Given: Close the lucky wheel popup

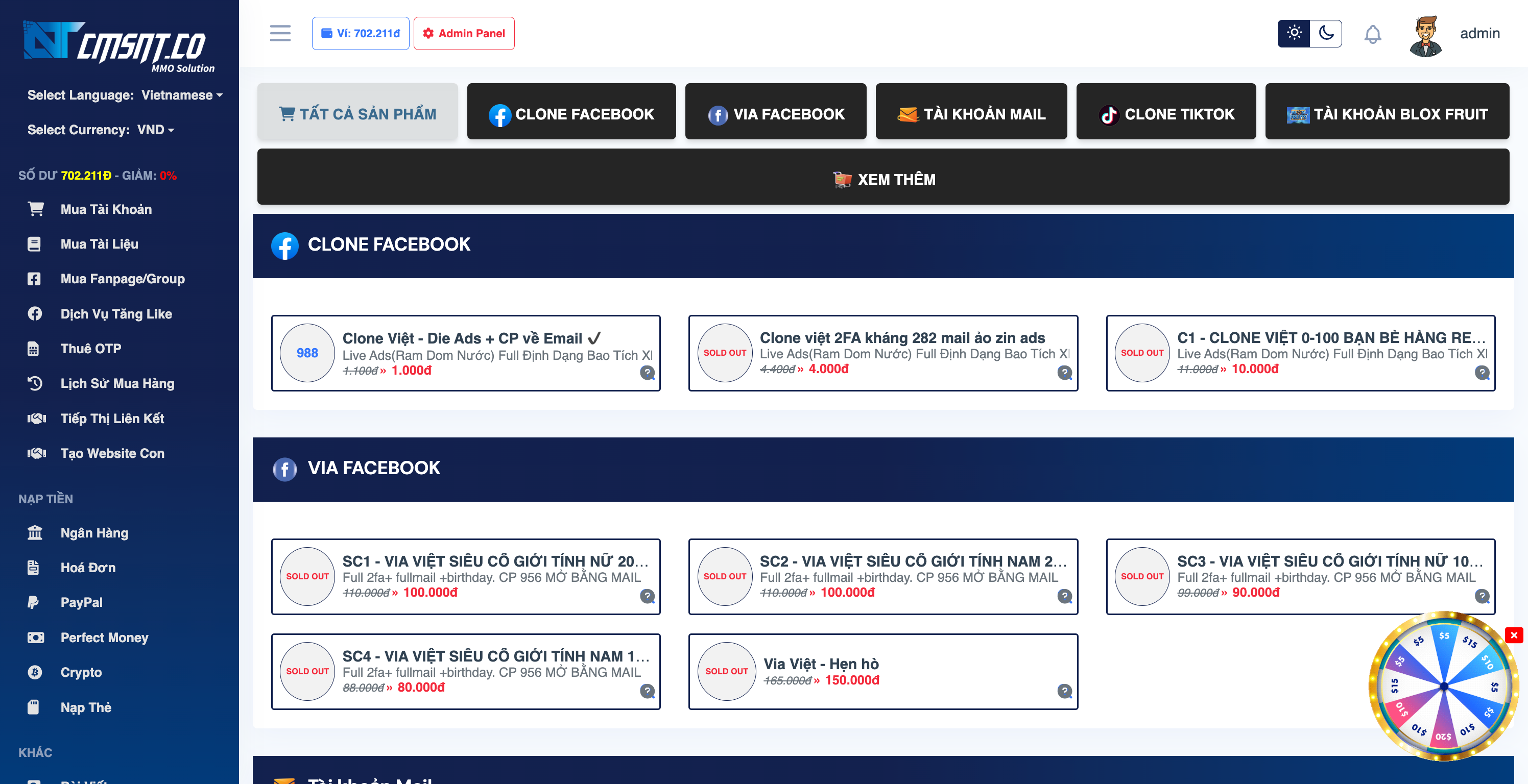Looking at the screenshot, I should tap(1513, 635).
